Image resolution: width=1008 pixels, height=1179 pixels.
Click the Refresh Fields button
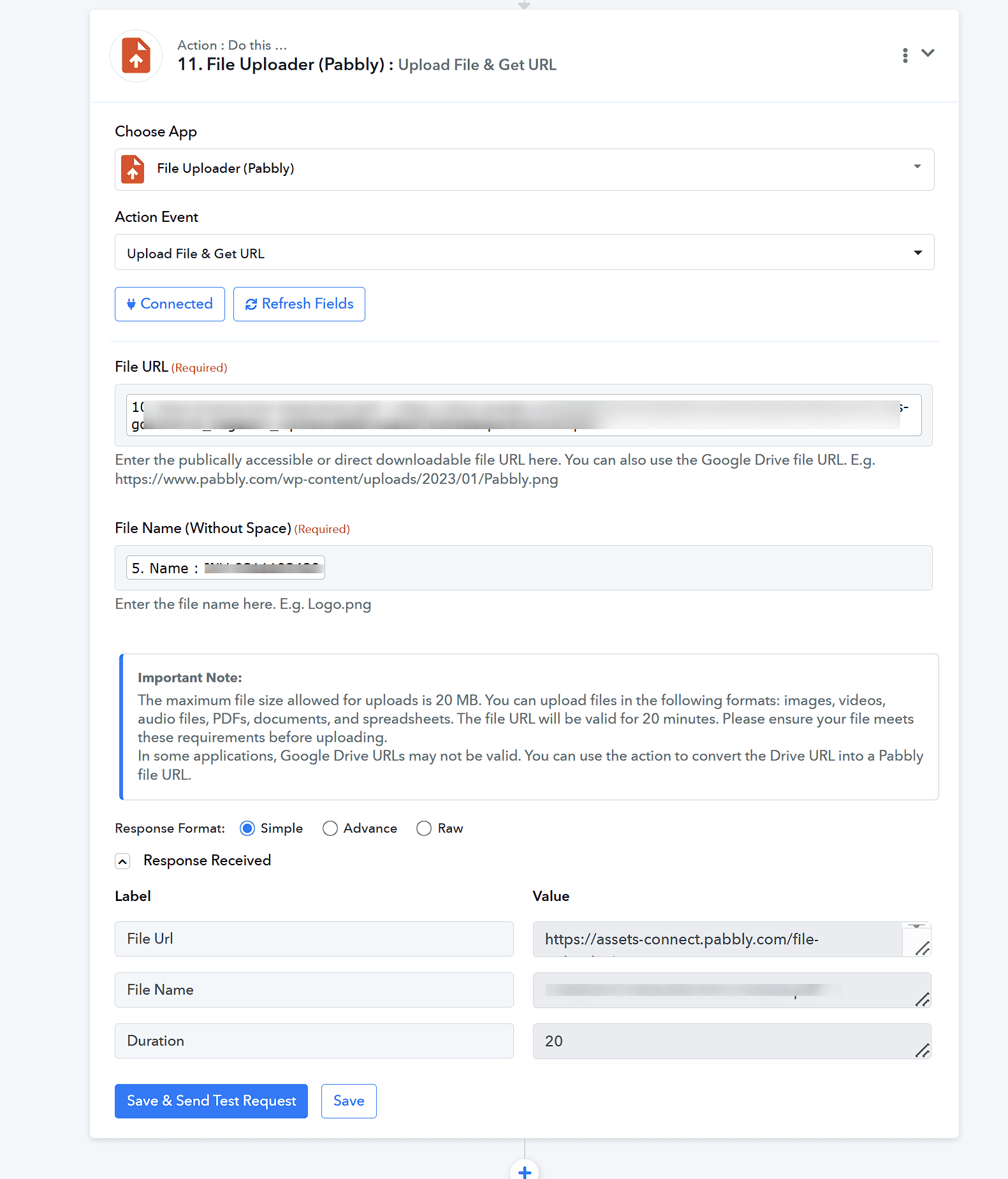pos(299,304)
